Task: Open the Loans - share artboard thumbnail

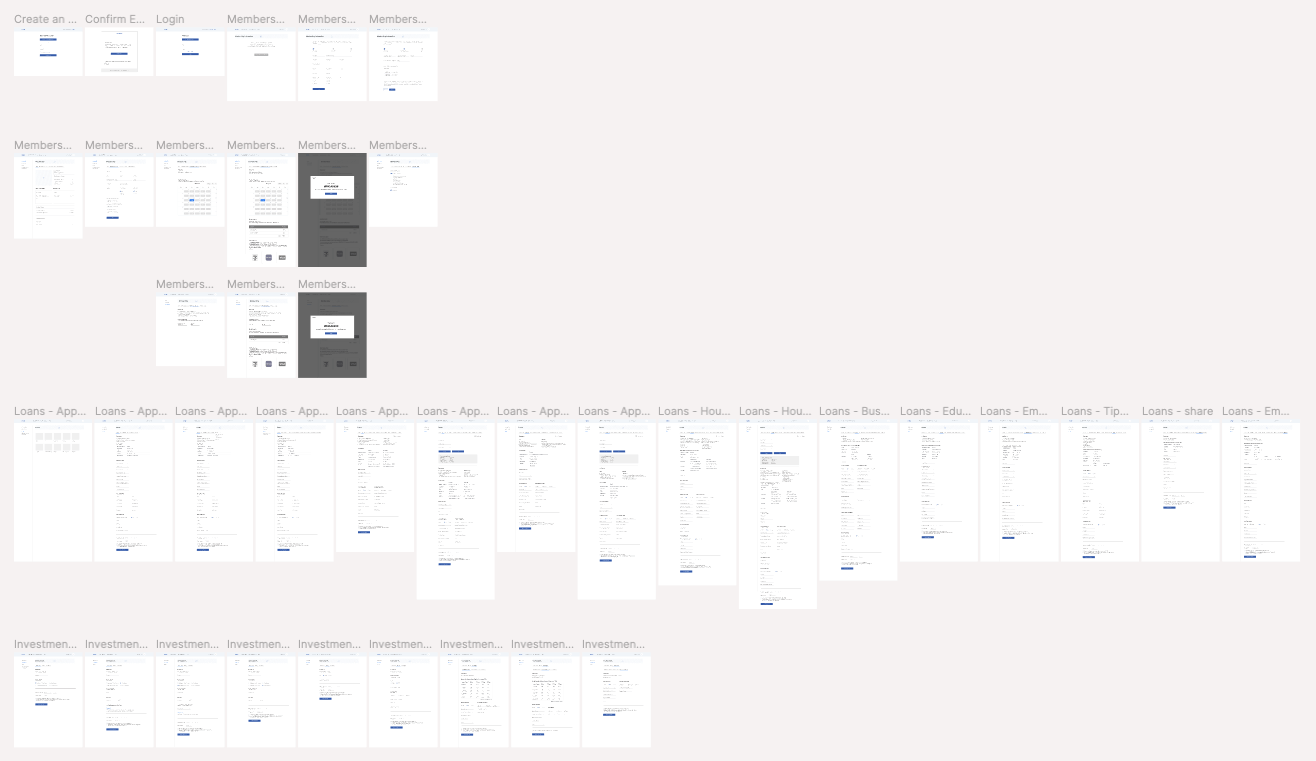Action: (1181, 491)
